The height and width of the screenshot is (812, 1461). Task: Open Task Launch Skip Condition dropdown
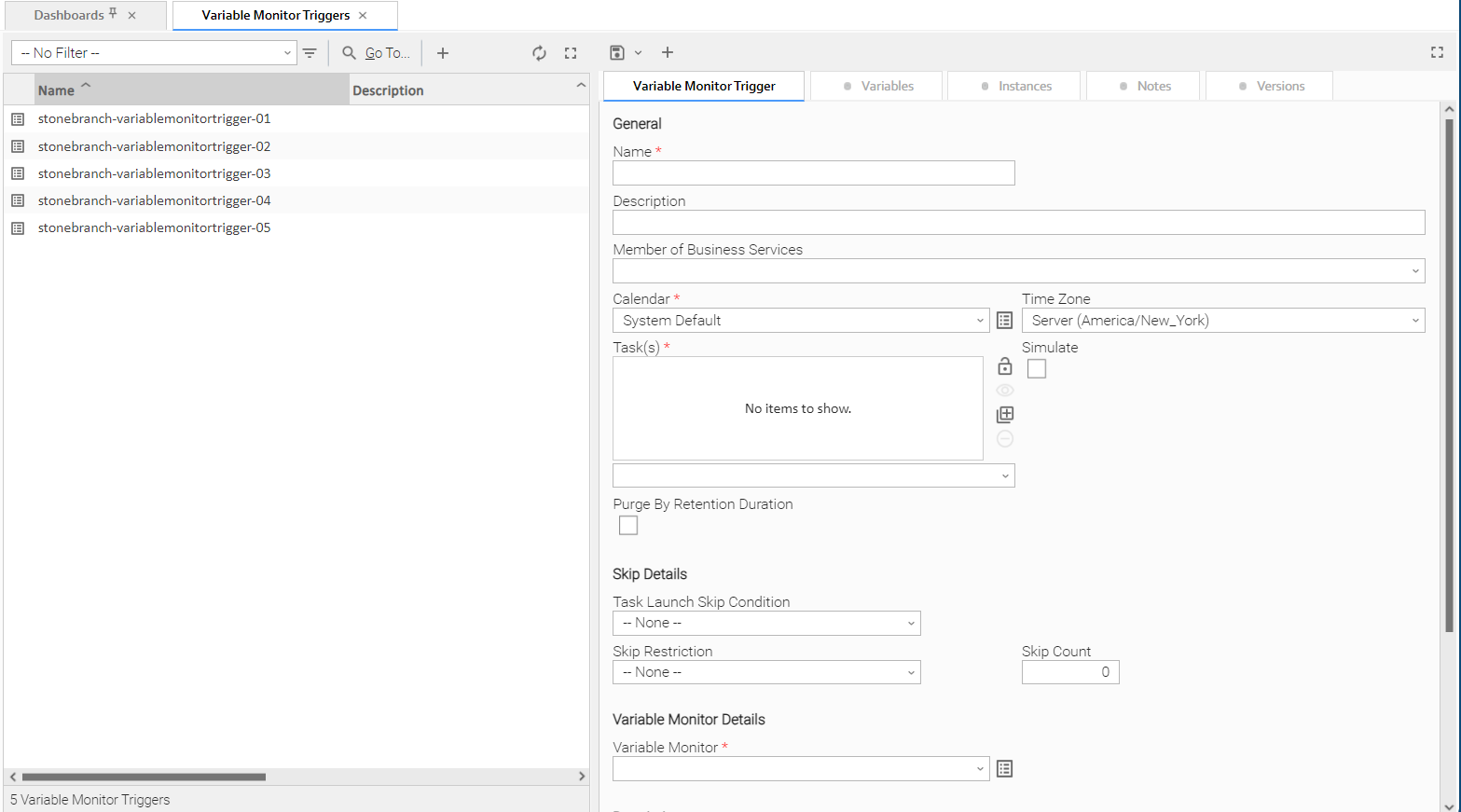[765, 623]
